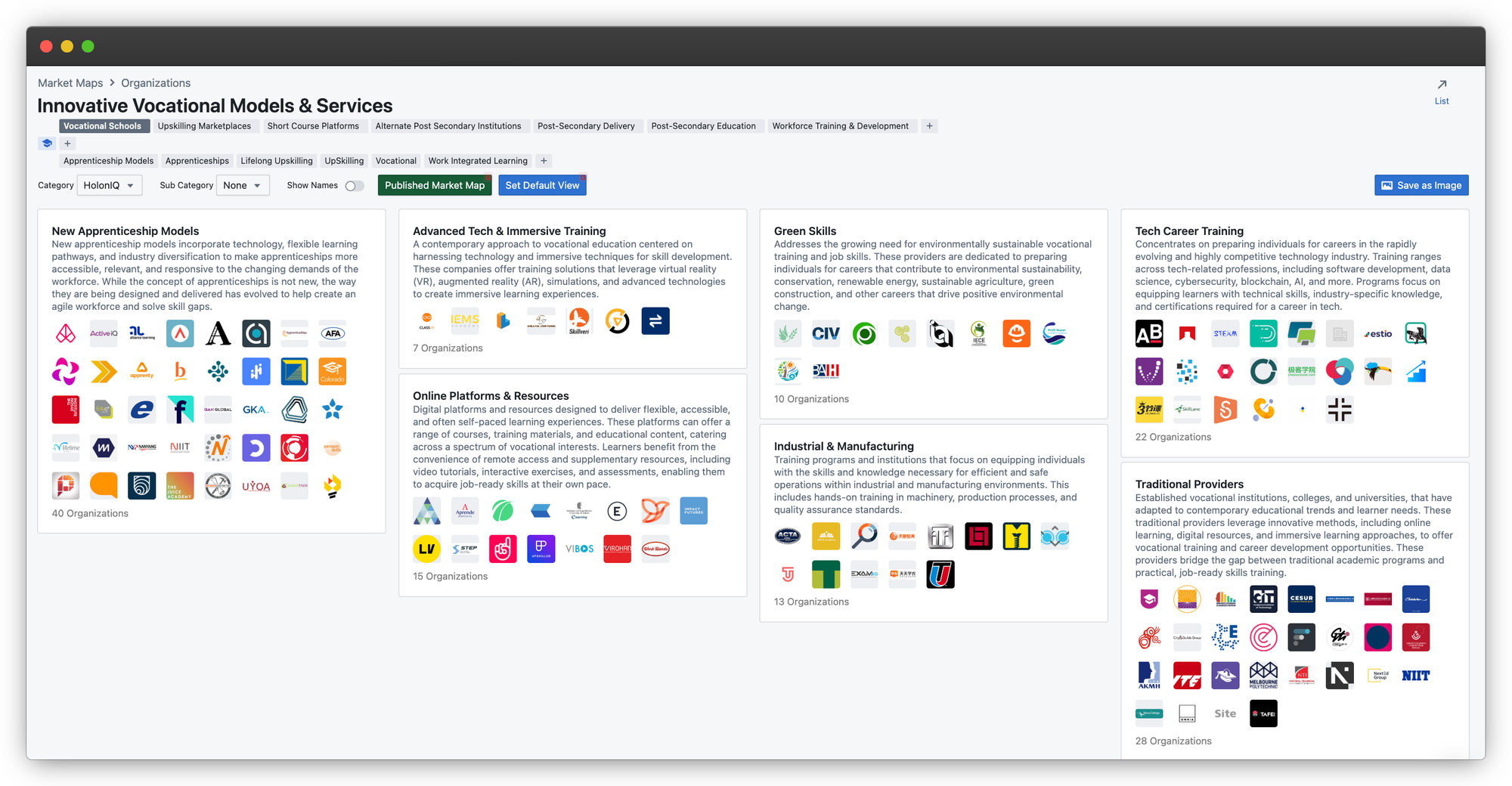Viewport: 1512px width, 786px height.
Task: Select the AFA oval logo
Action: (x=333, y=333)
